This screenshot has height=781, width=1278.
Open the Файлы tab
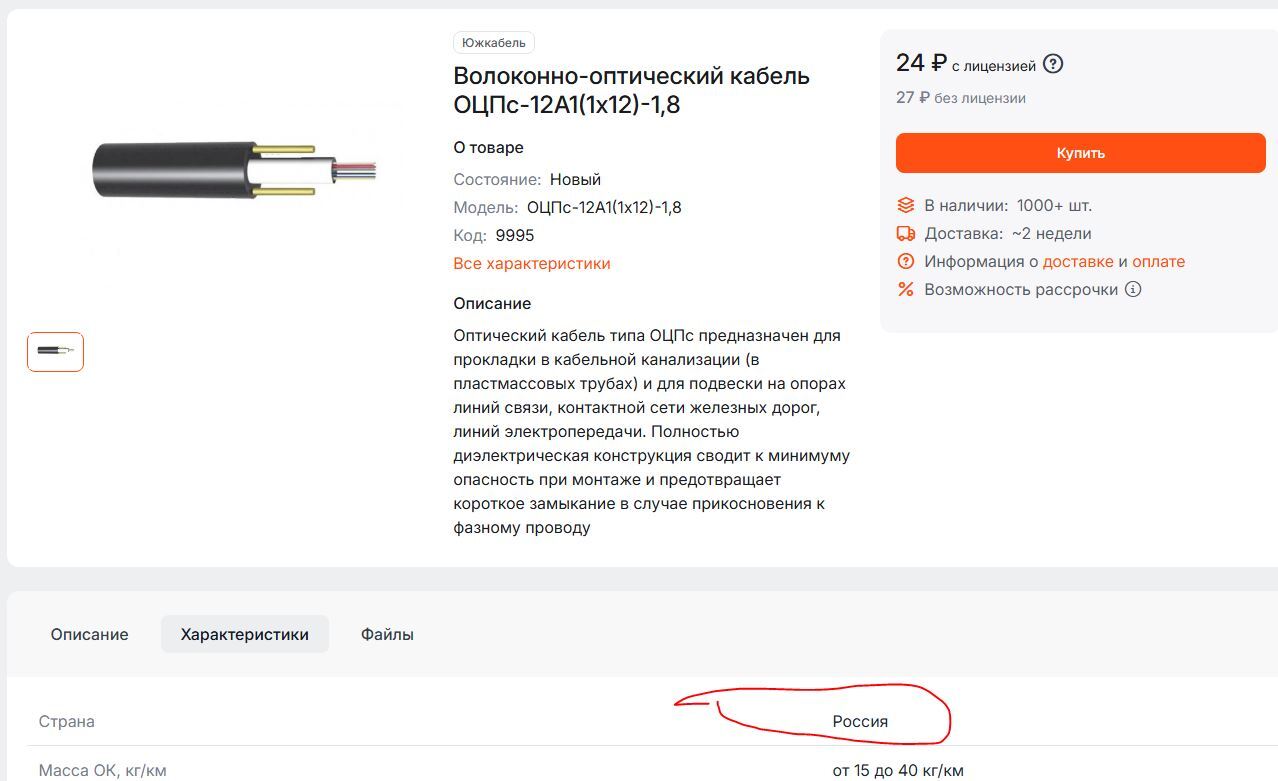pyautogui.click(x=387, y=634)
